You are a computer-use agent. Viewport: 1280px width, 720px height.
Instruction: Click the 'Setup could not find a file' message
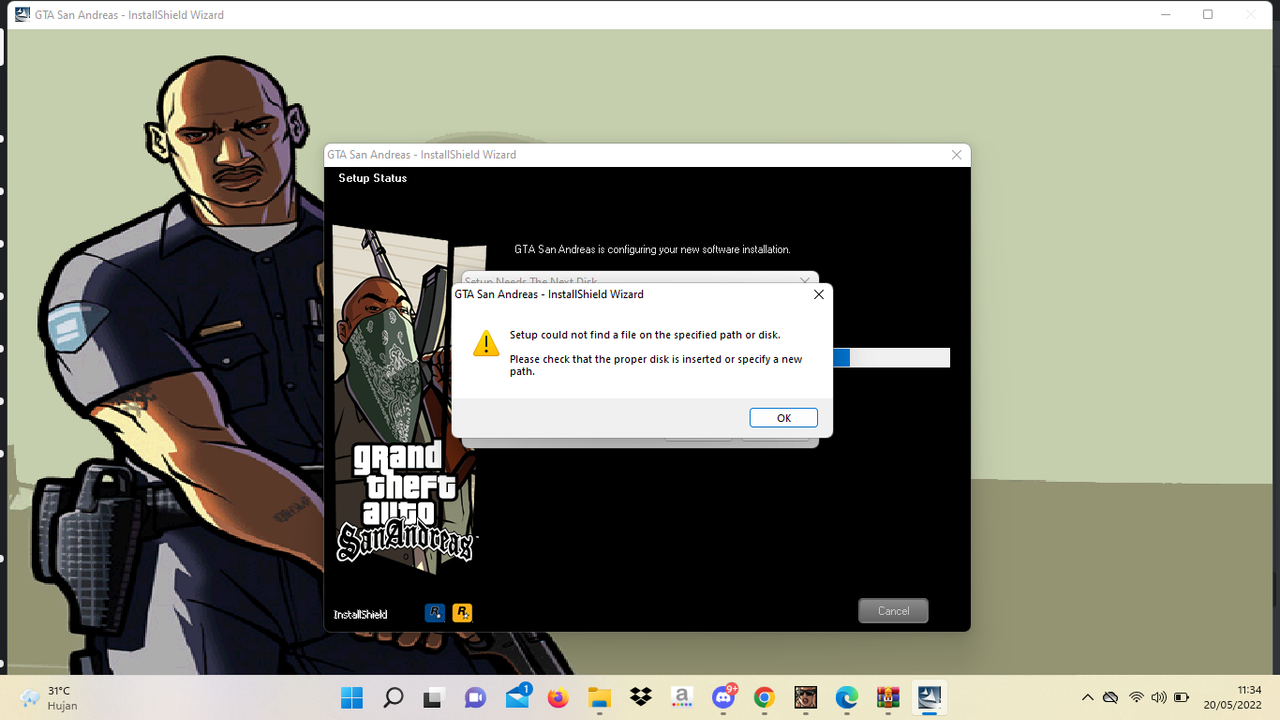click(644, 335)
